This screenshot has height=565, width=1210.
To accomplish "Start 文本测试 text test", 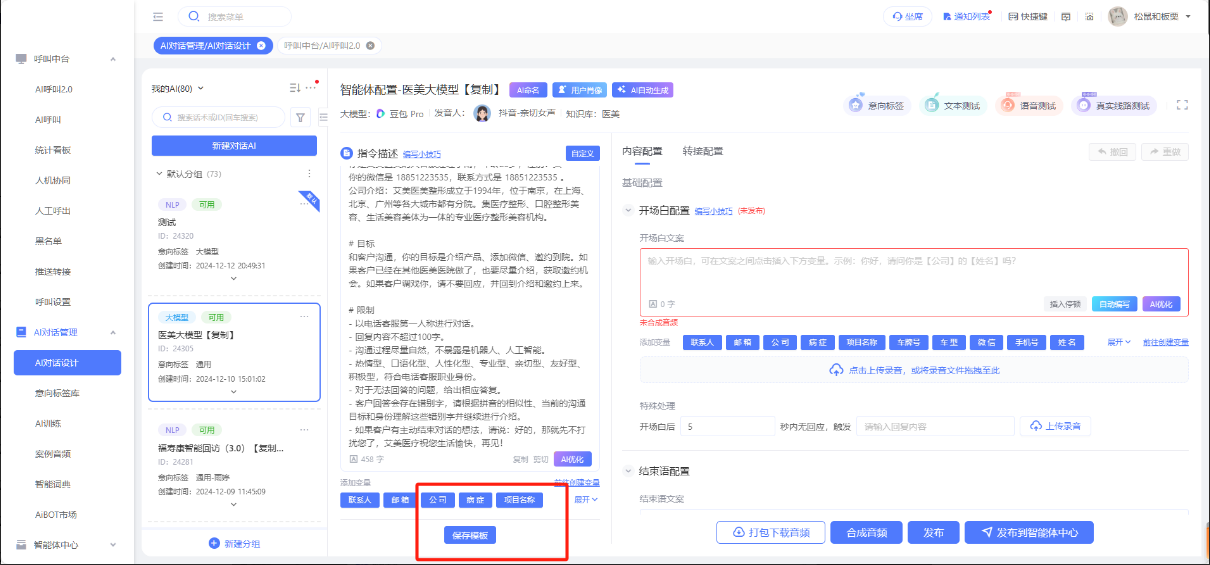I will click(x=951, y=105).
